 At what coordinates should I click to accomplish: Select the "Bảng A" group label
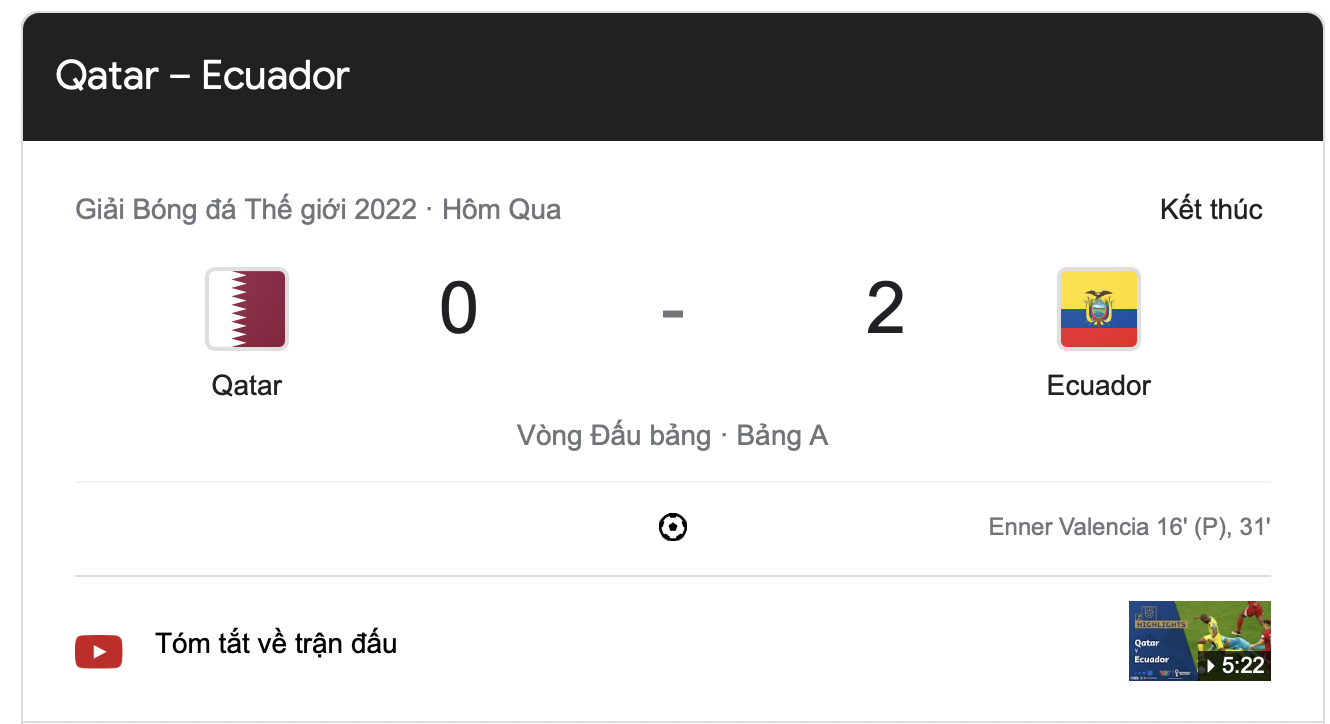782,436
